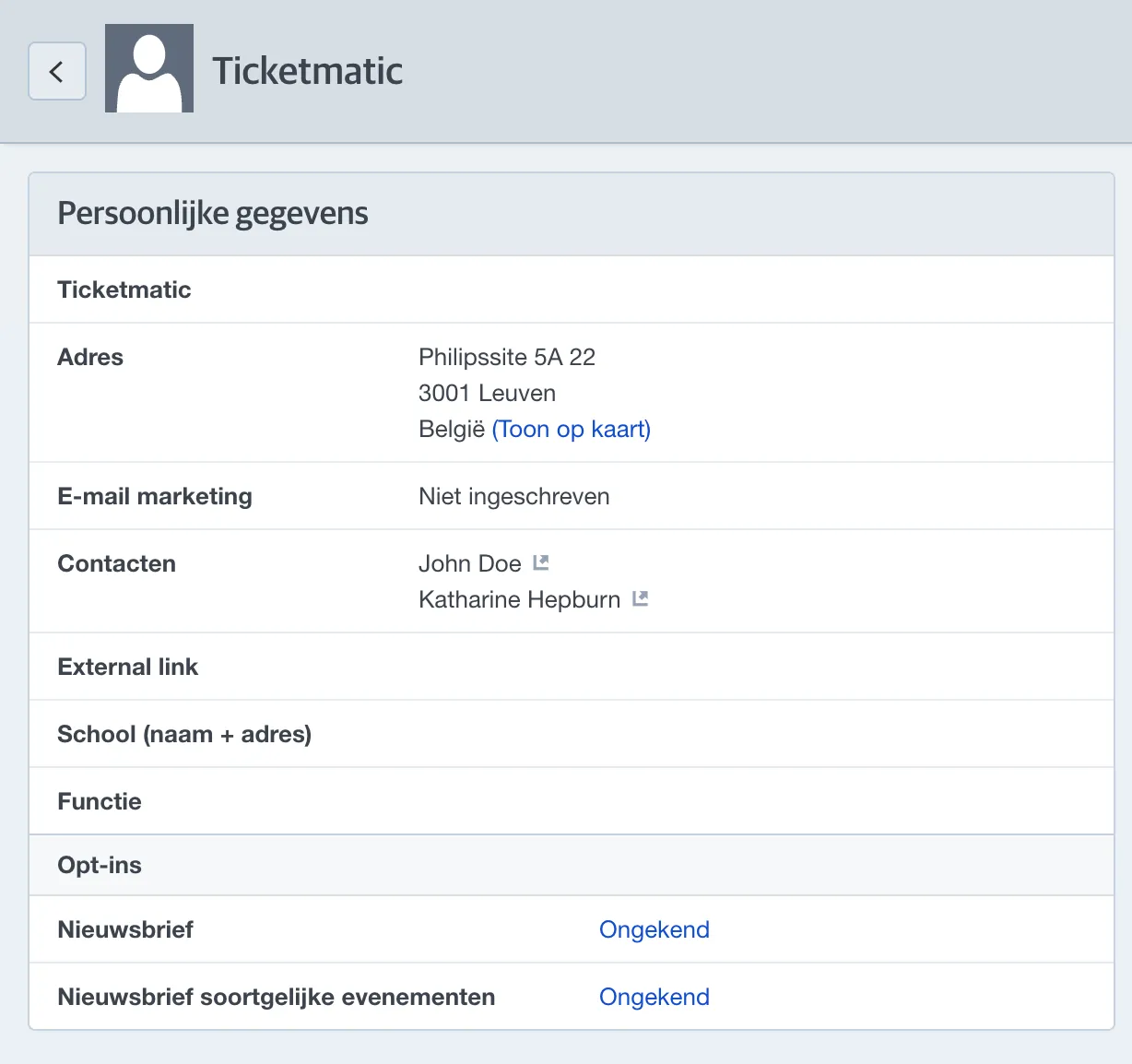
Task: Open John Doe's external link icon
Action: [x=541, y=562]
